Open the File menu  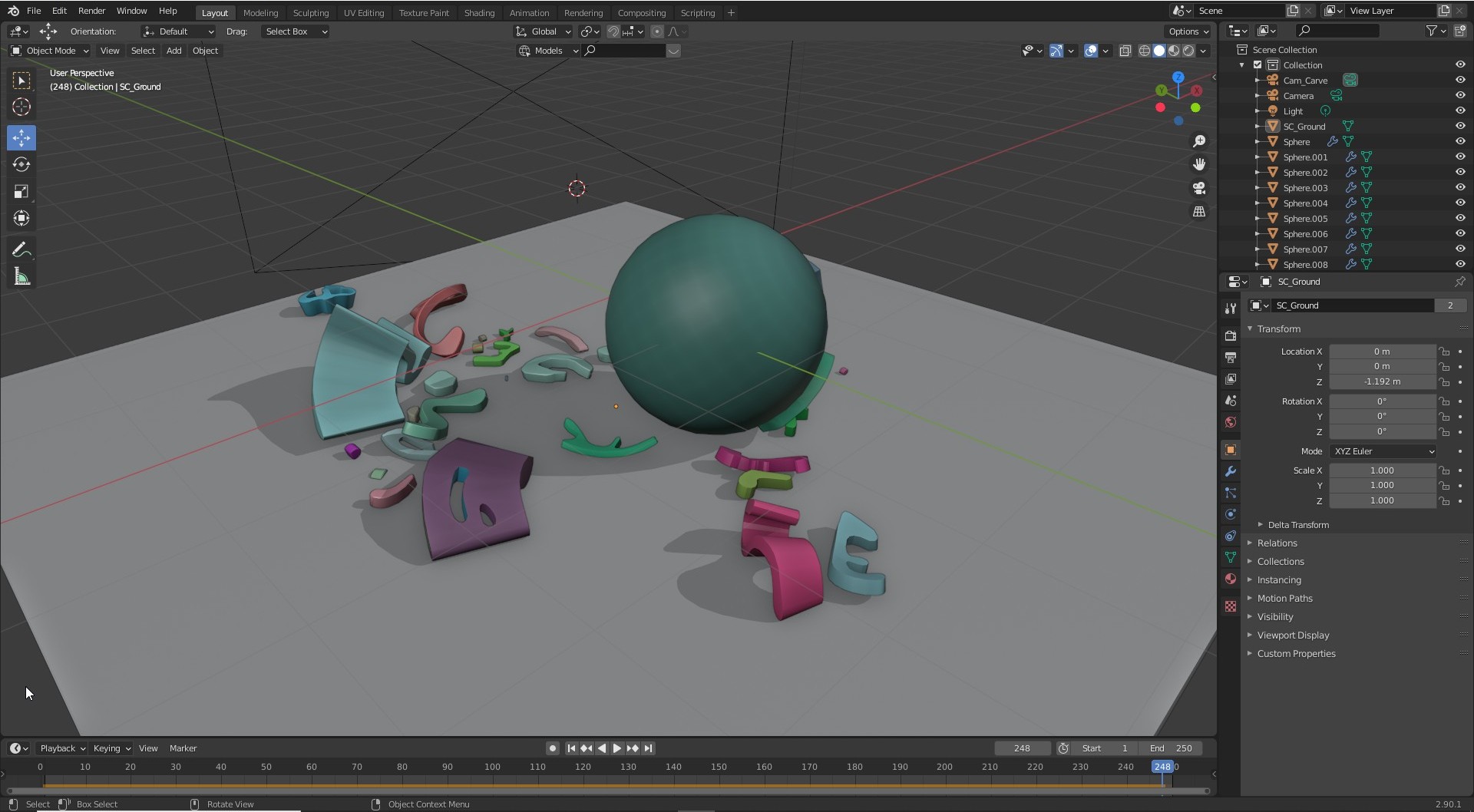click(34, 11)
